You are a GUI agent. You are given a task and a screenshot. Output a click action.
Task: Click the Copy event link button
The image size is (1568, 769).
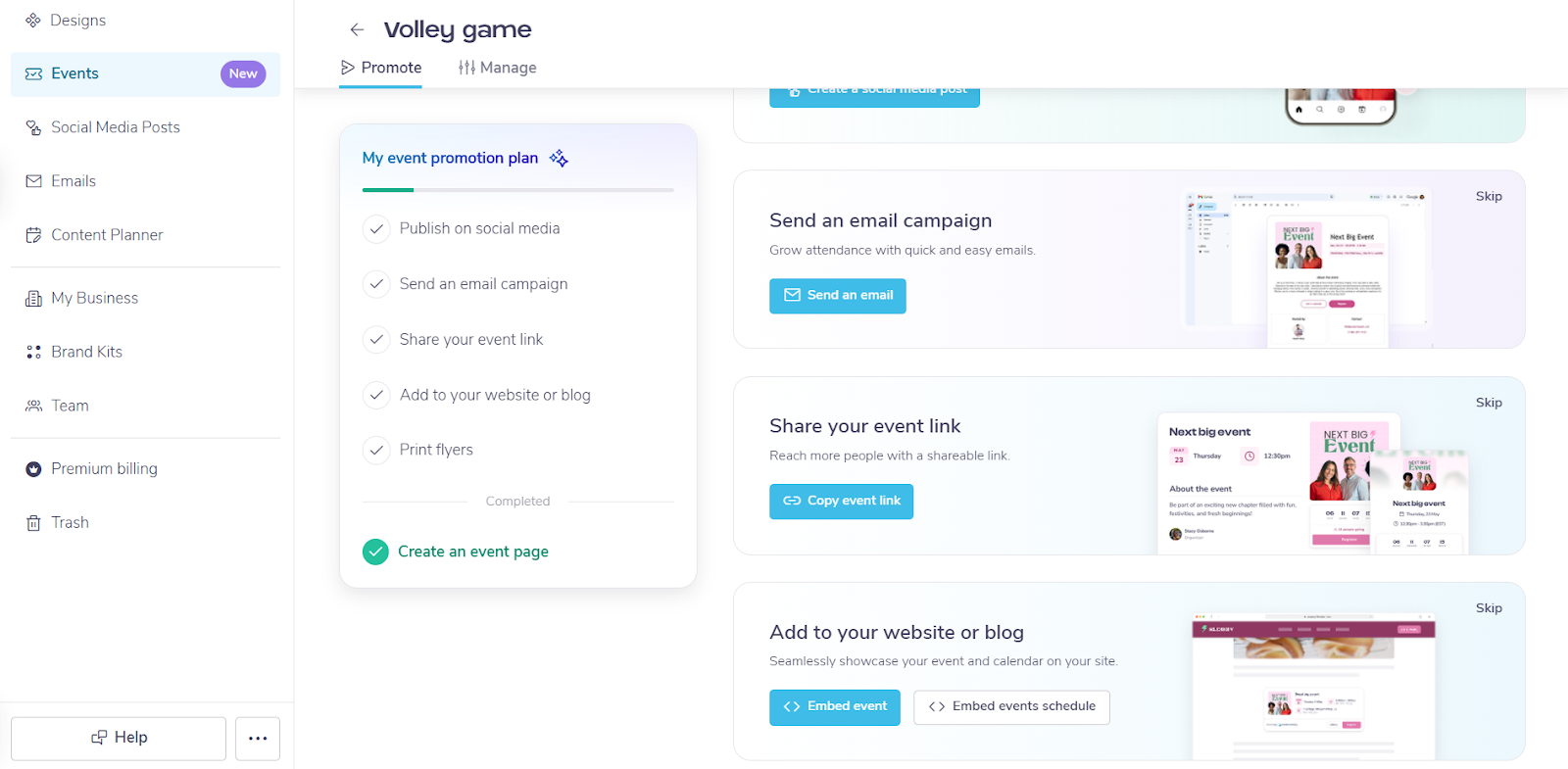pos(841,502)
